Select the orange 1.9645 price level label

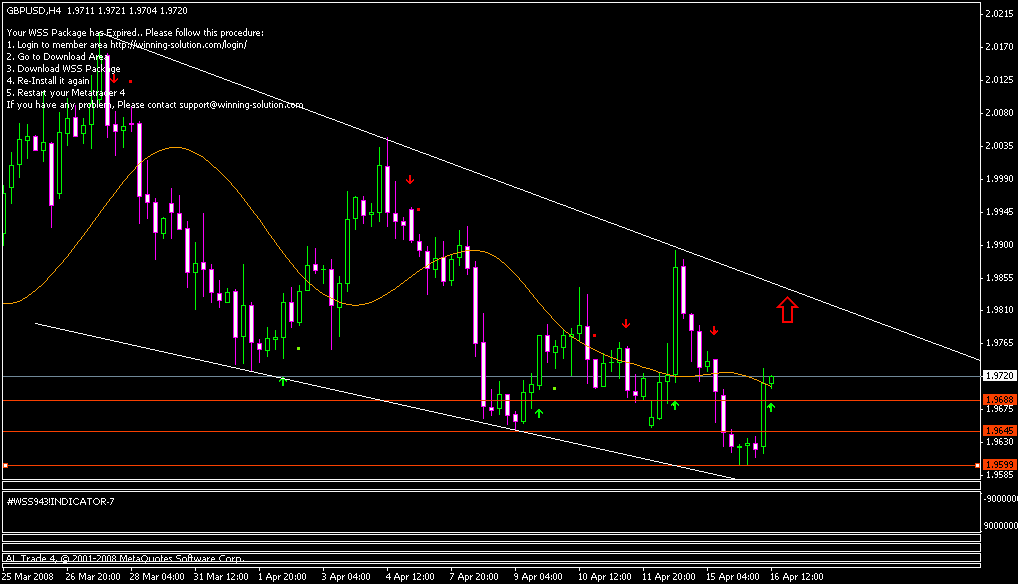(997, 431)
